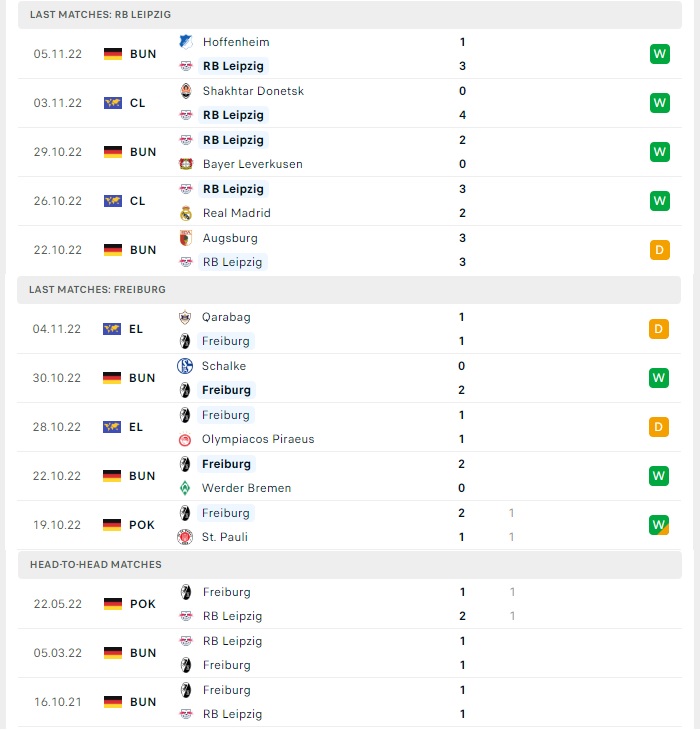Select the 22.05.22 POK head-to-head match row

click(350, 604)
